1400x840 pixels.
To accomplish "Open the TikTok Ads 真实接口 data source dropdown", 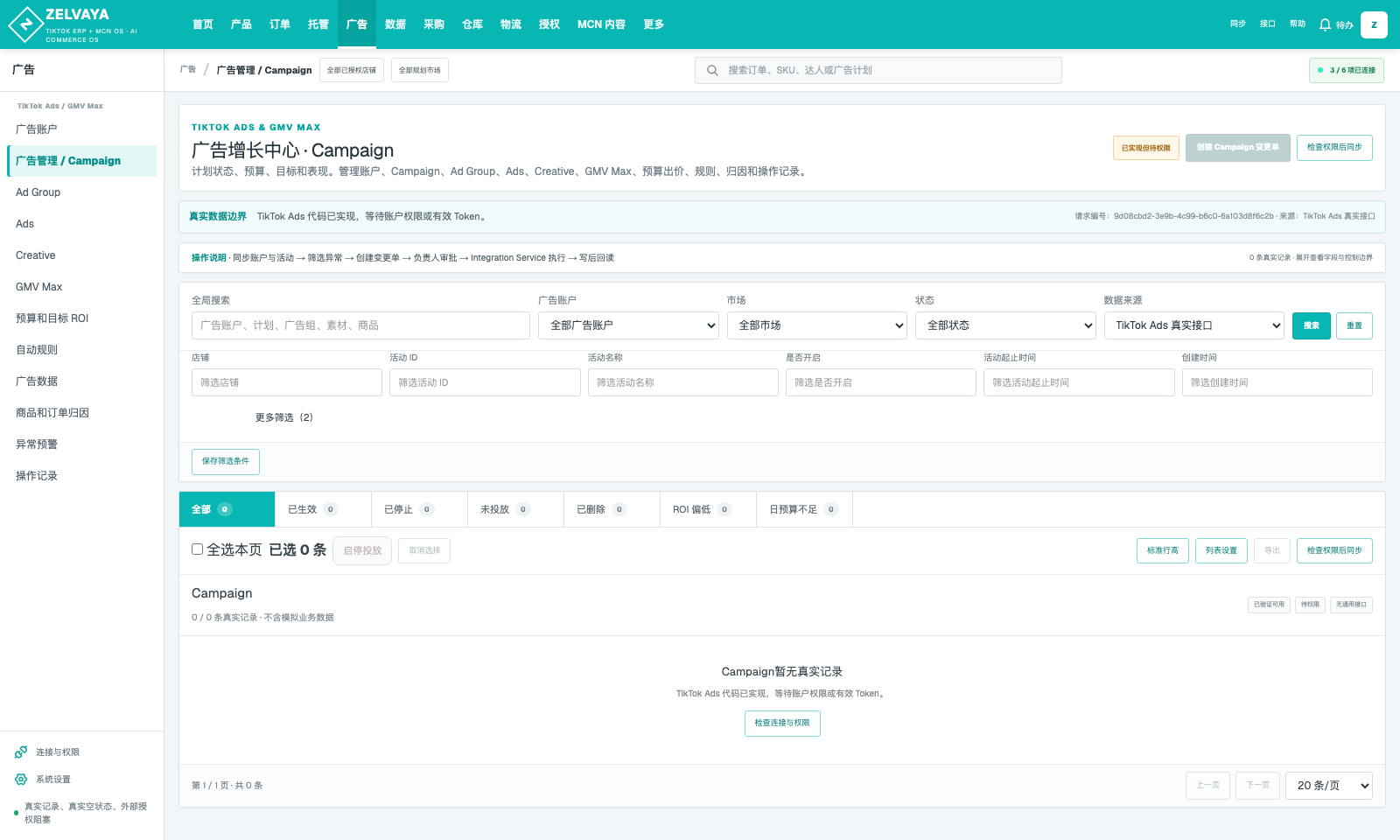I will 1194,325.
